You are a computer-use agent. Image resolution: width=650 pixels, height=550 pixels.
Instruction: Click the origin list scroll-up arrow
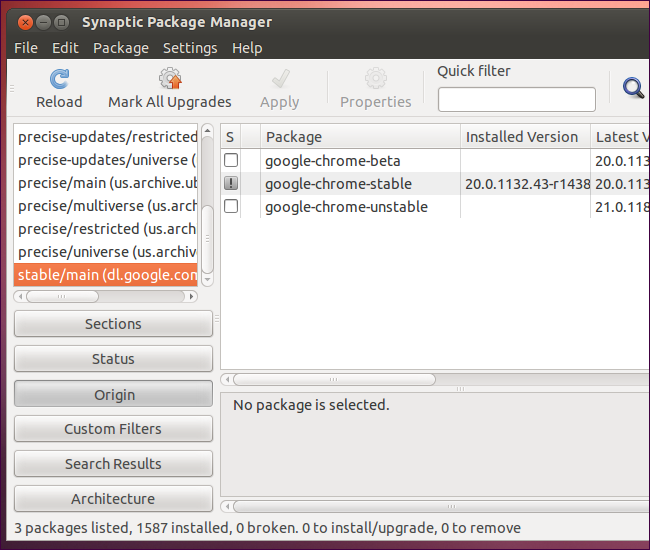[x=207, y=131]
